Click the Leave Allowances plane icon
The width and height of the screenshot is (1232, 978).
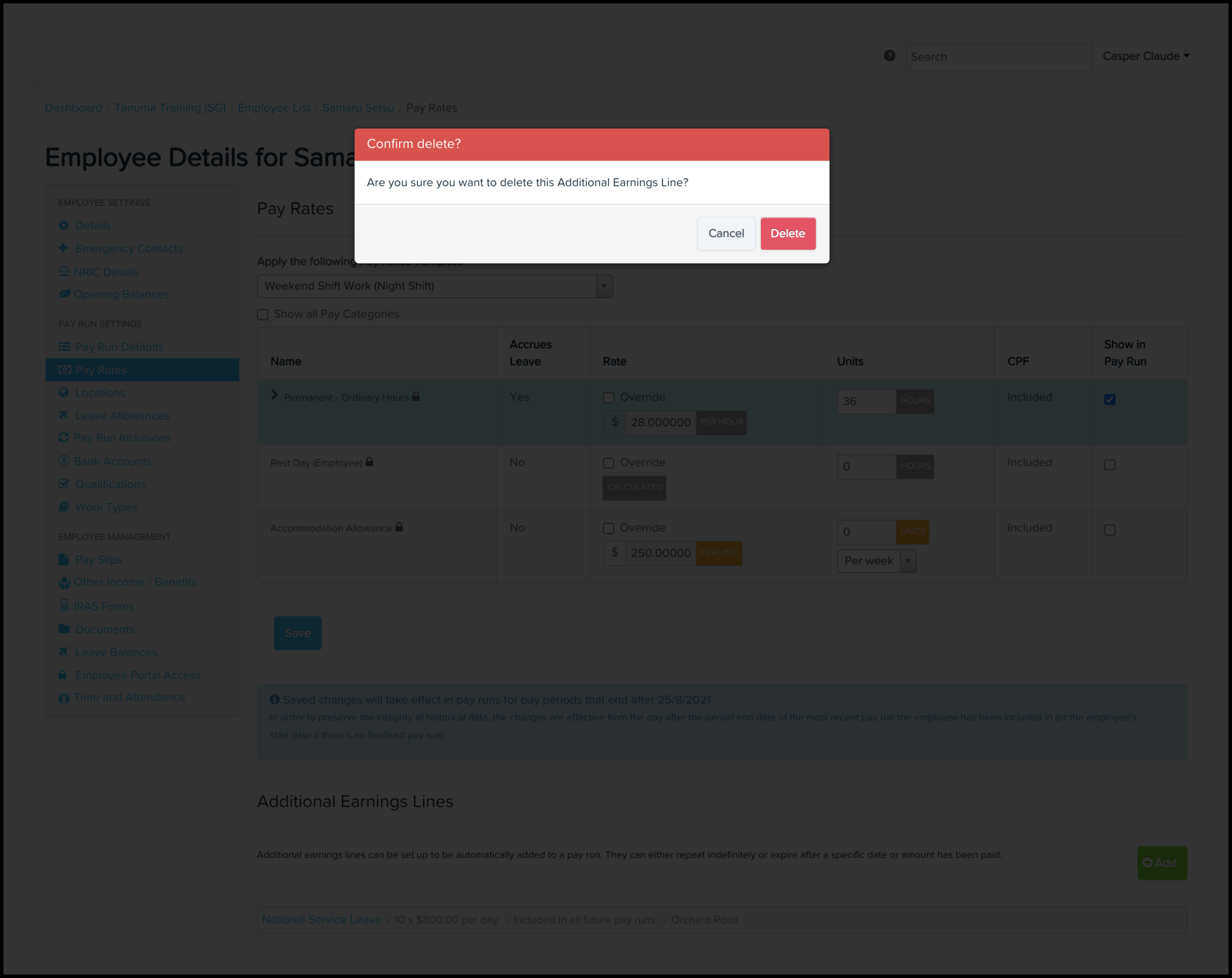64,416
